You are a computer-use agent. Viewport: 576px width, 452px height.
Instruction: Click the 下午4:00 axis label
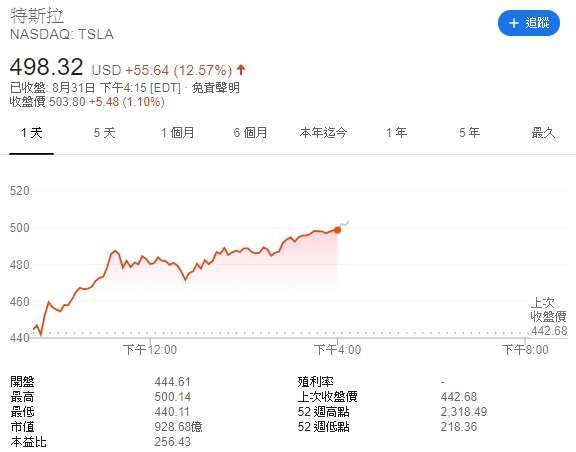pos(338,349)
